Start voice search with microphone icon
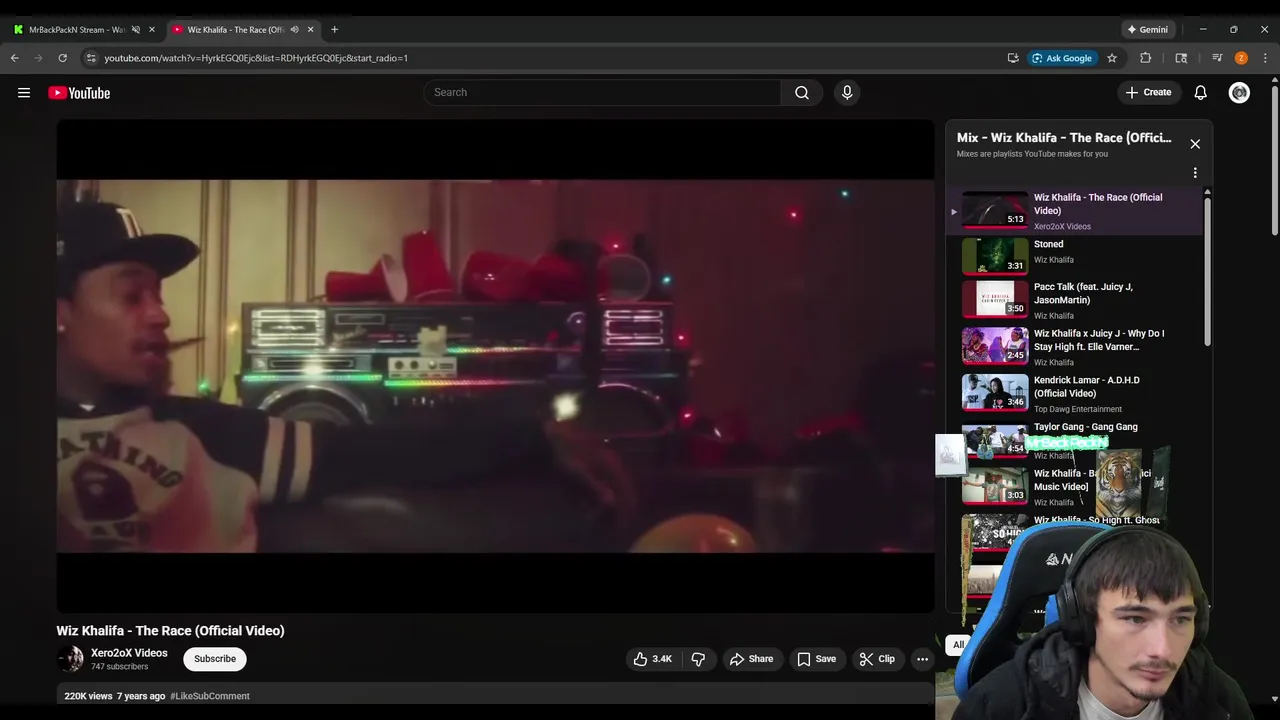This screenshot has width=1280, height=720. click(x=847, y=92)
